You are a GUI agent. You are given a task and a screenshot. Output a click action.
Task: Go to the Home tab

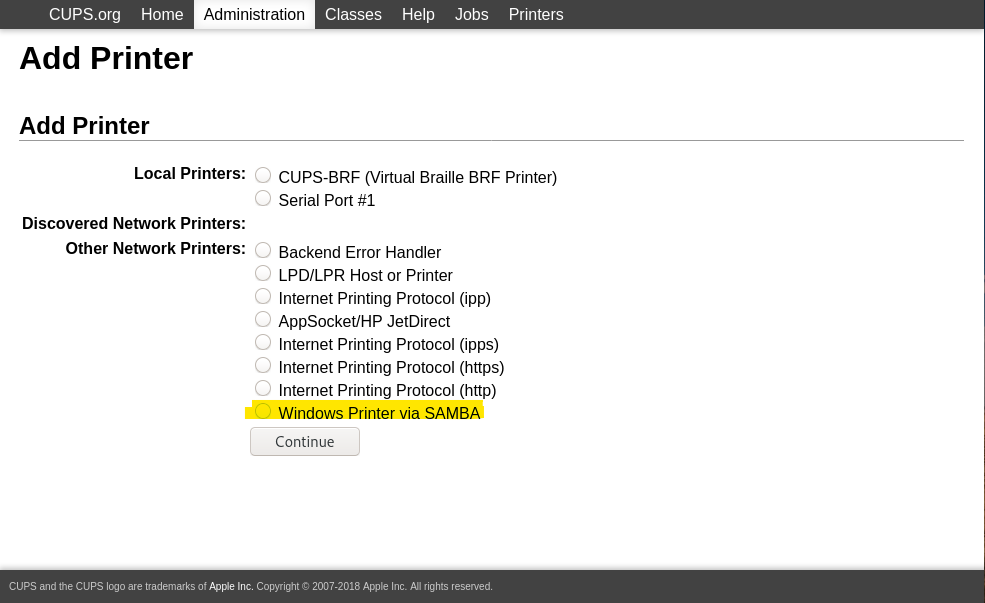tap(162, 14)
